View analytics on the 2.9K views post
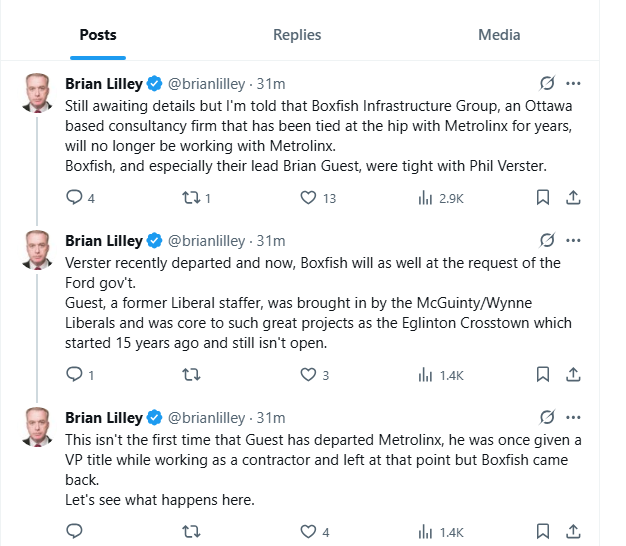This screenshot has height=546, width=626. click(425, 198)
